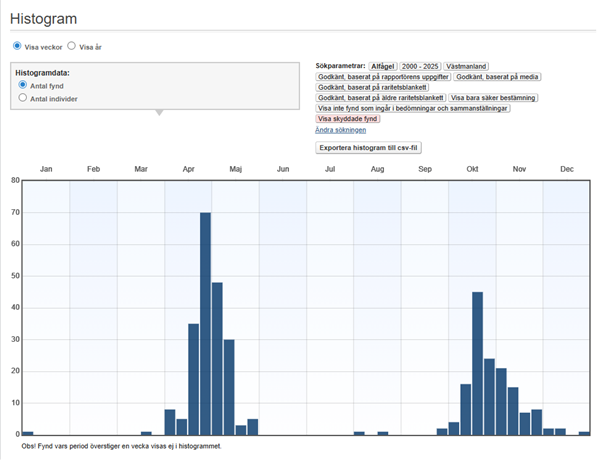Click the 'Visa bara säker bestämning' tag

494,98
